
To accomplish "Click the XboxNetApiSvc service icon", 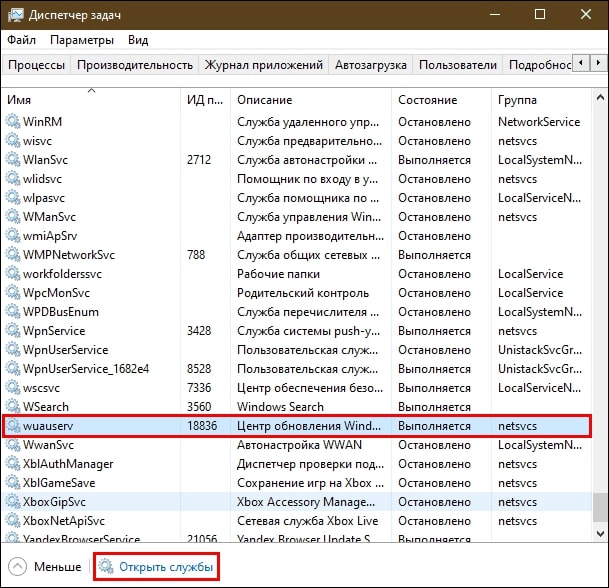I will [13, 521].
